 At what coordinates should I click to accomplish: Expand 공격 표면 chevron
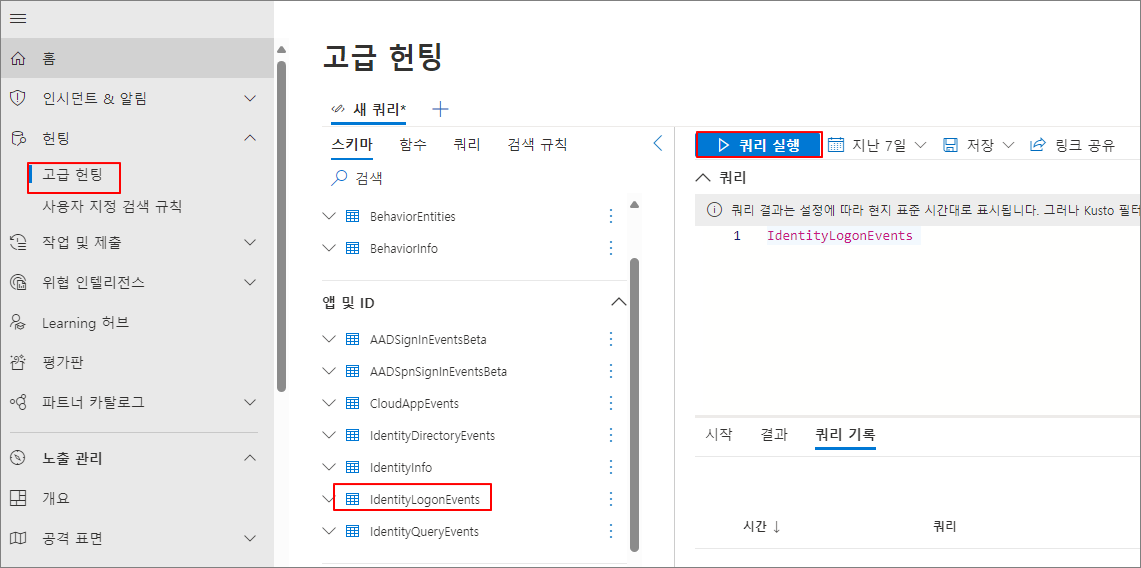coord(250,538)
